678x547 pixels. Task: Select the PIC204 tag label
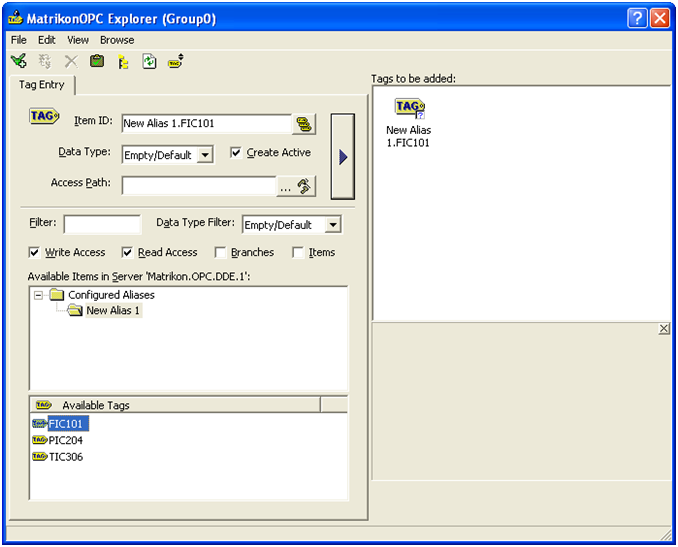click(66, 440)
